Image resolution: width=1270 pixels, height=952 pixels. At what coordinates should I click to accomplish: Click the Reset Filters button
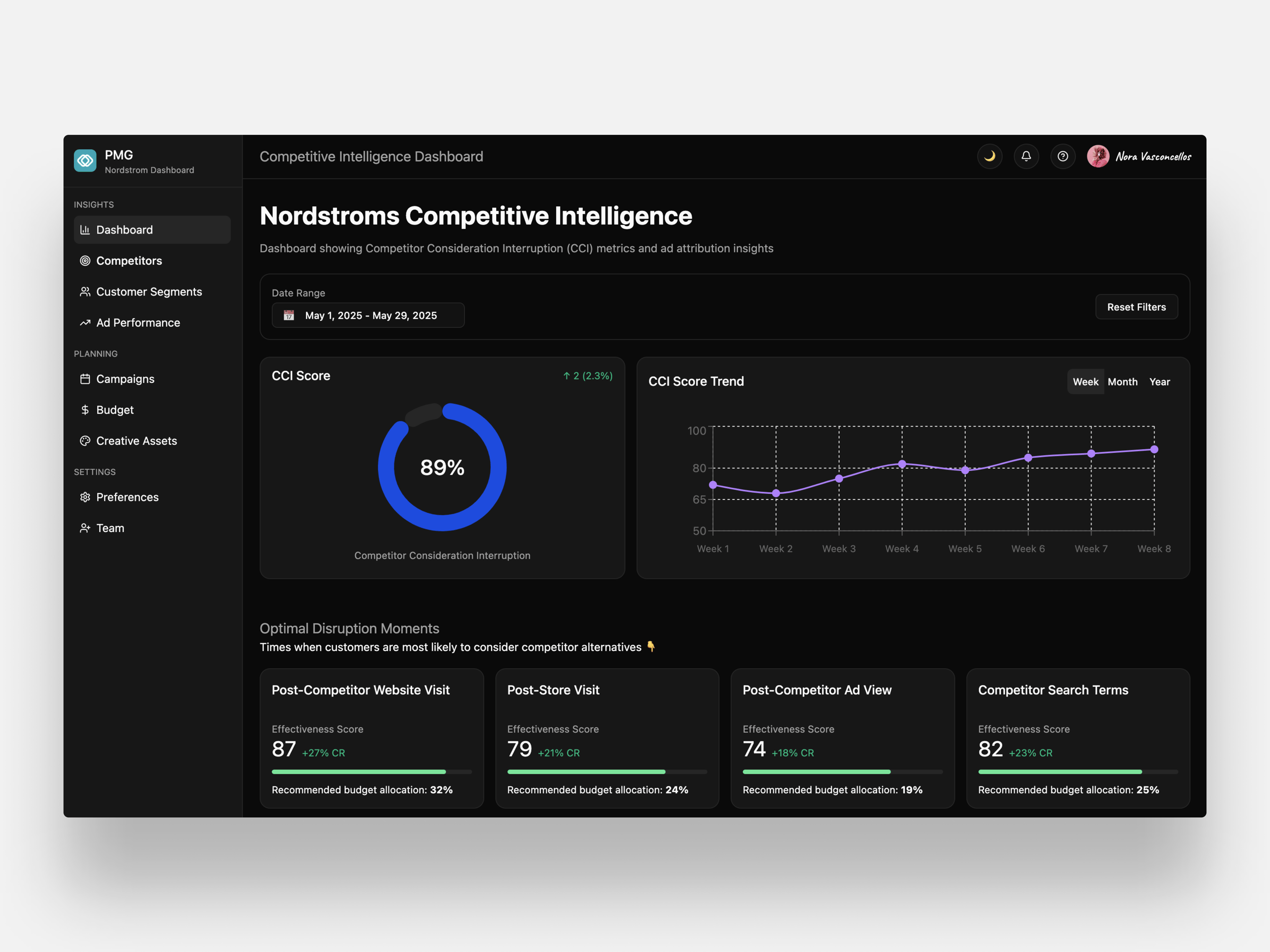1136,307
